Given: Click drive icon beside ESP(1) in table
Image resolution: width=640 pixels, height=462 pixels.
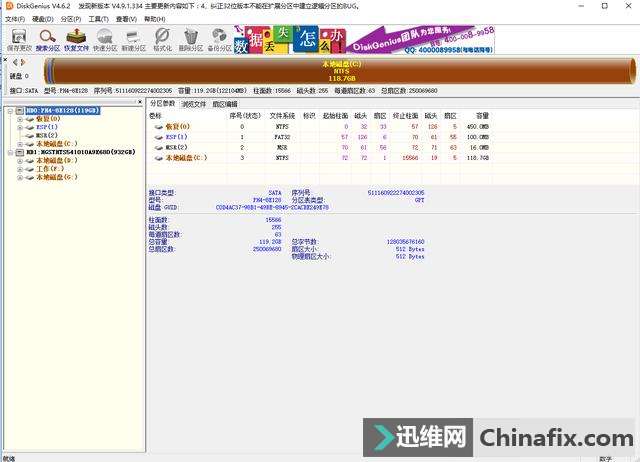Looking at the screenshot, I should (159, 137).
